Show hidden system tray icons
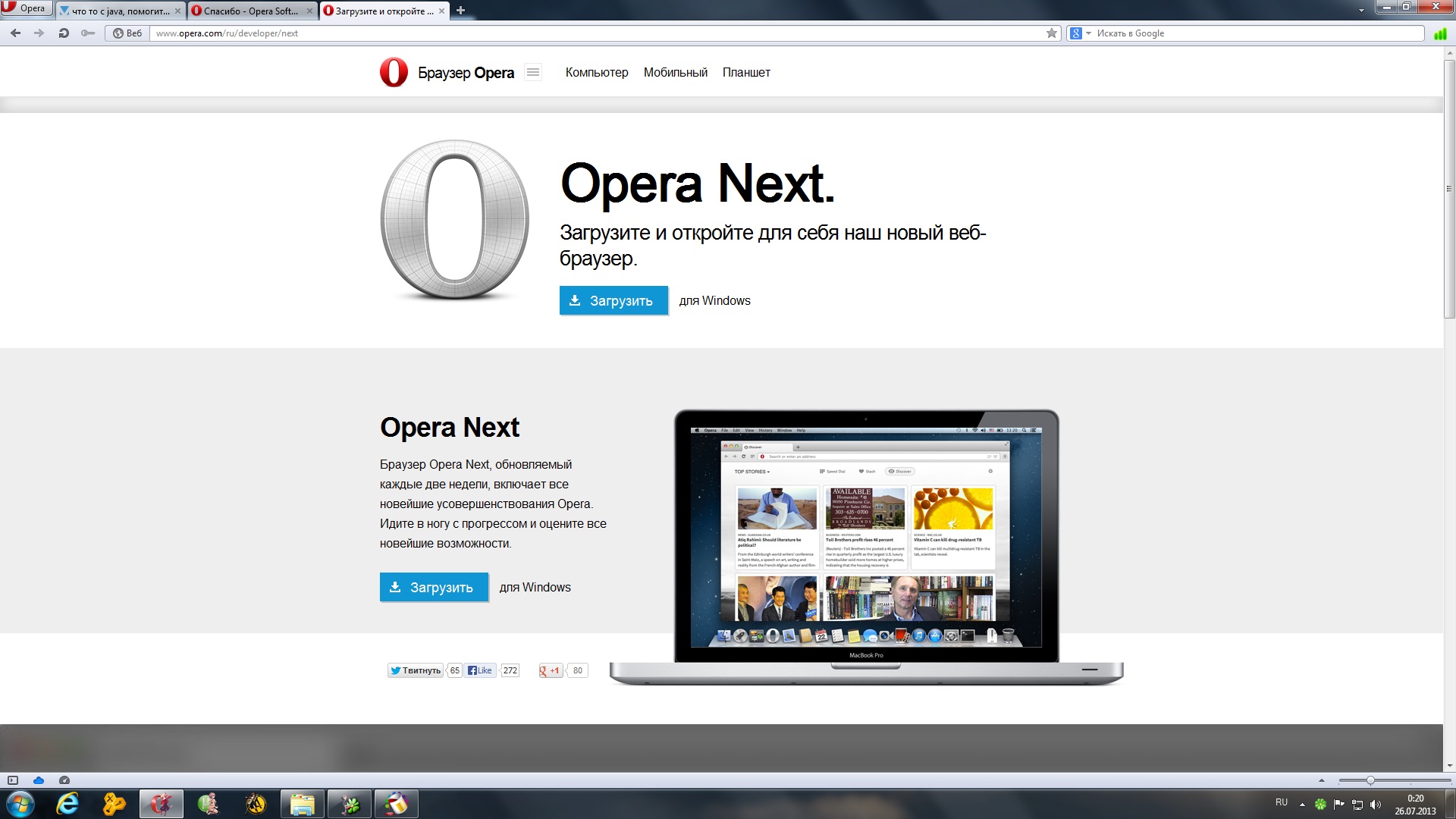 point(1302,805)
